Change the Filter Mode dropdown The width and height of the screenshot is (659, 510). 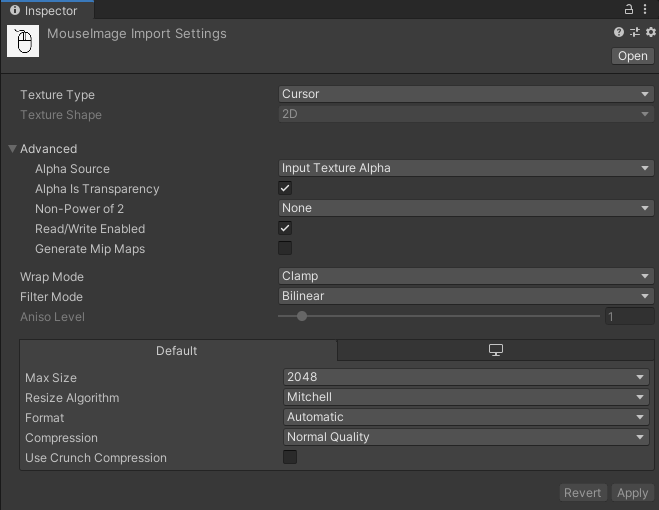click(465, 296)
